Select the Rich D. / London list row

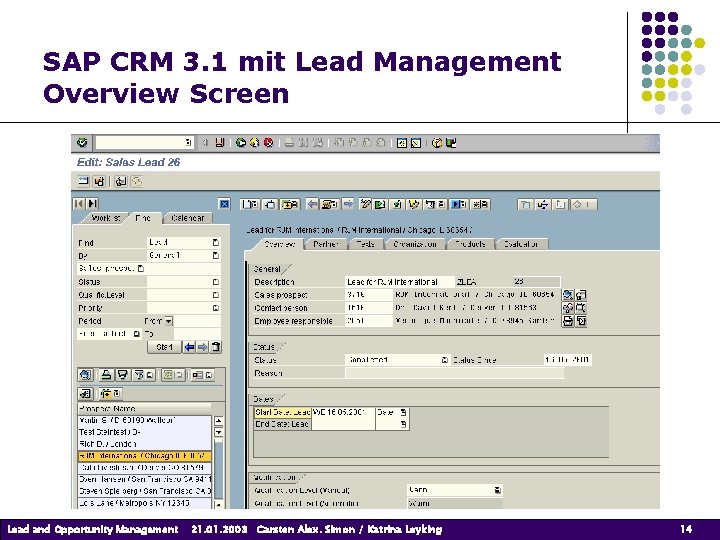tap(144, 444)
